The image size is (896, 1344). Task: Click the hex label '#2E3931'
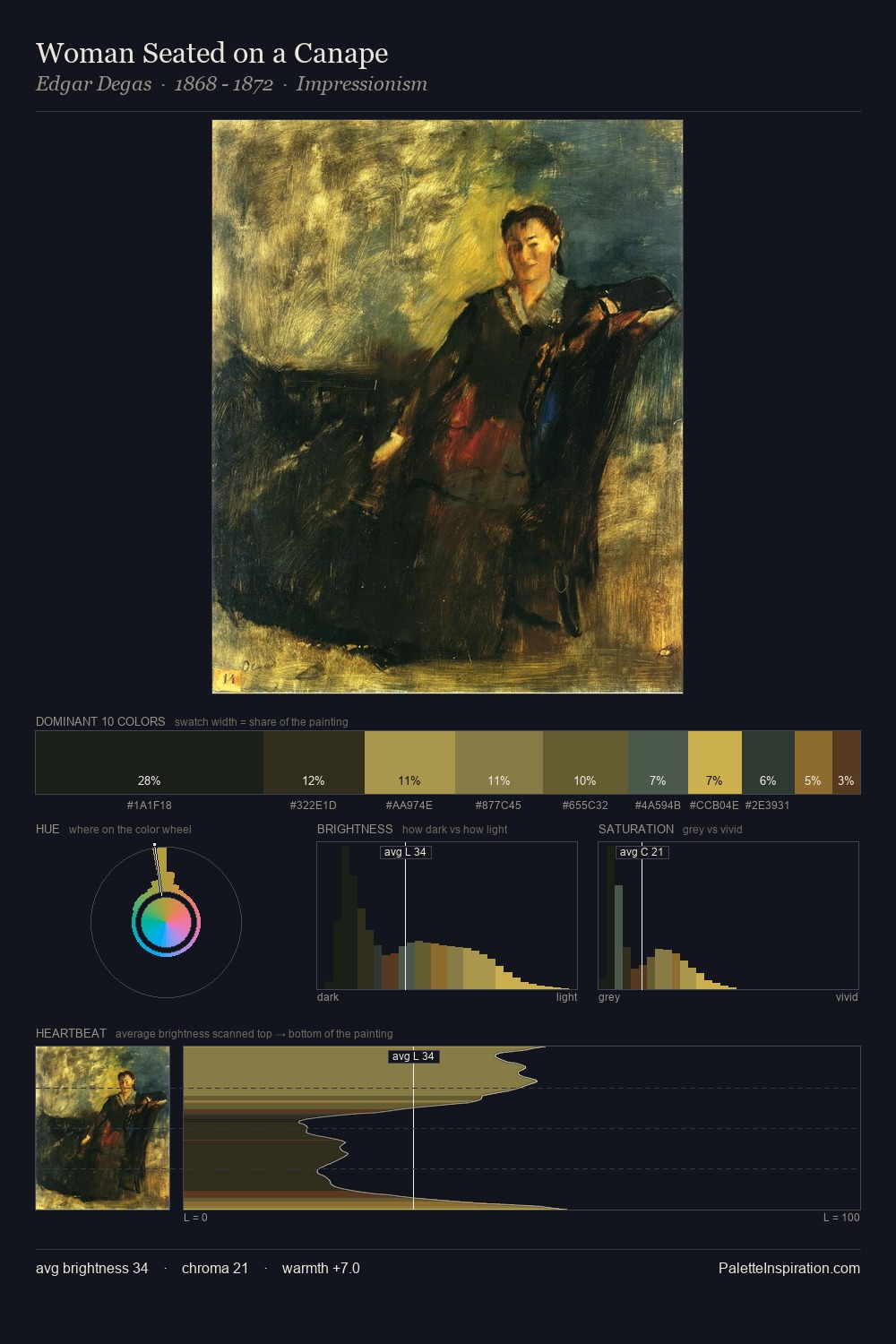(x=768, y=806)
